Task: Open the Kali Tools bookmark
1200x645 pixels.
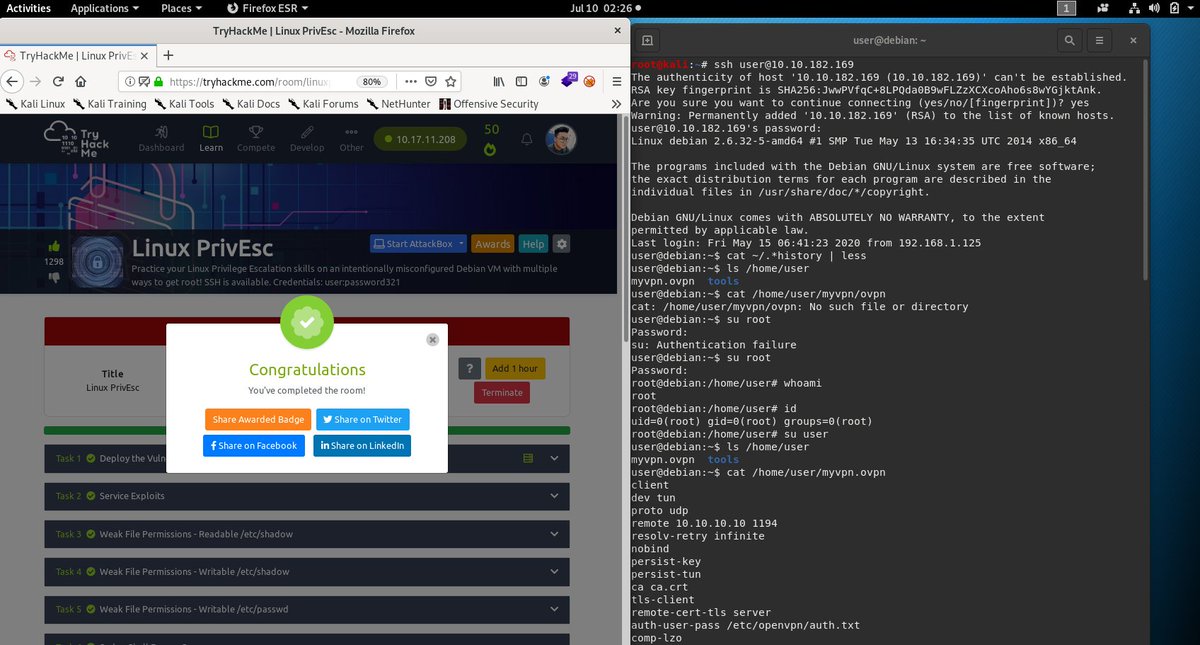Action: 184,104
